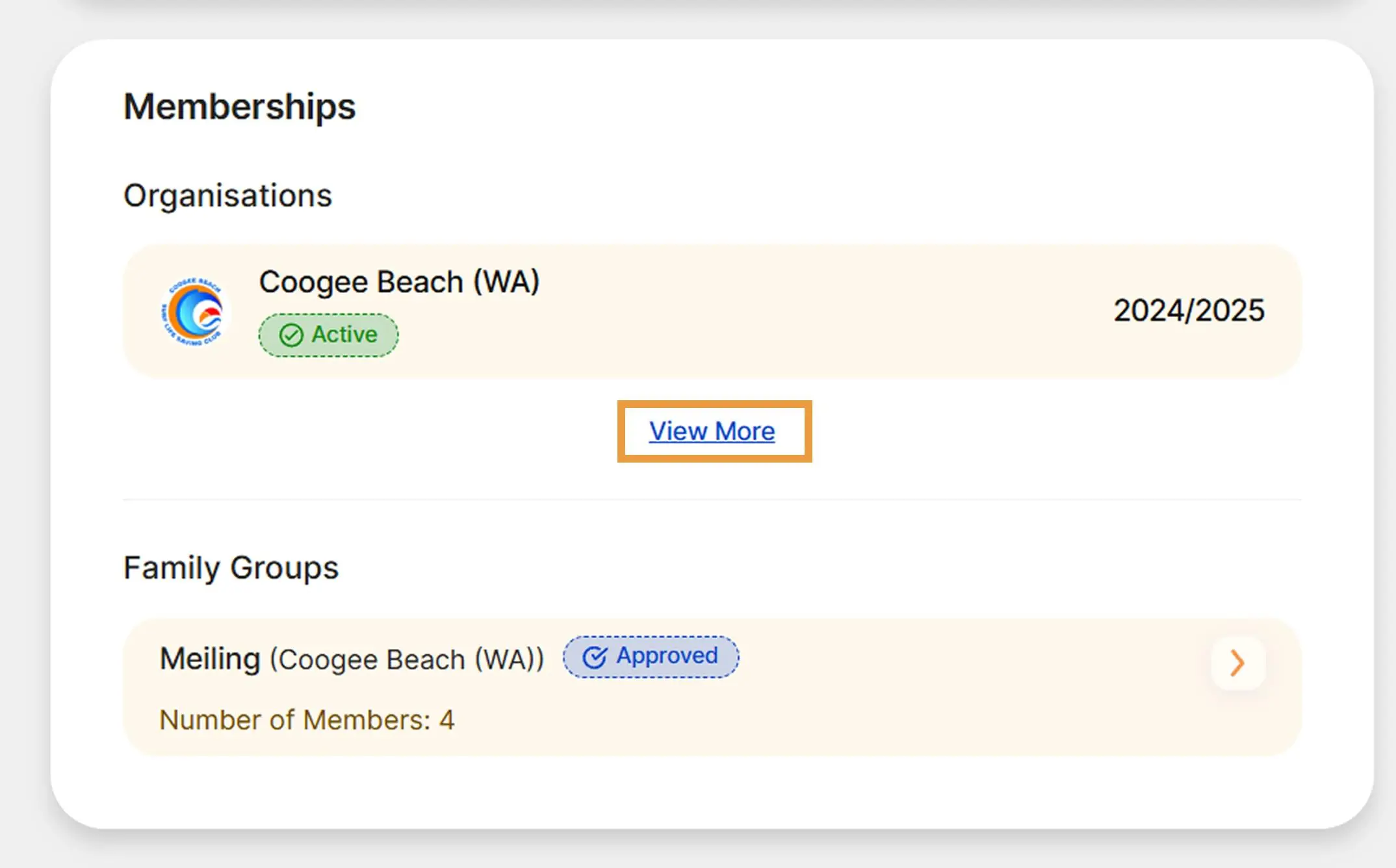
Task: Click the 2024/2025 season label
Action: (x=1189, y=311)
